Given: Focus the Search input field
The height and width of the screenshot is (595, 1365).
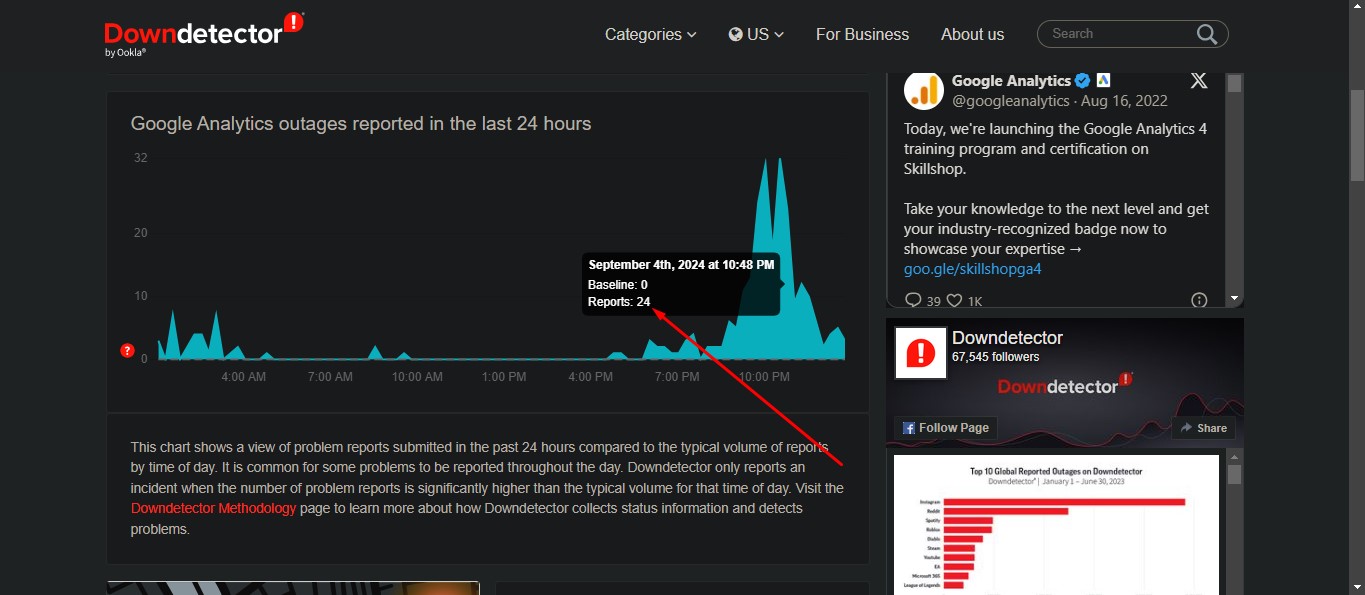Looking at the screenshot, I should (1118, 34).
